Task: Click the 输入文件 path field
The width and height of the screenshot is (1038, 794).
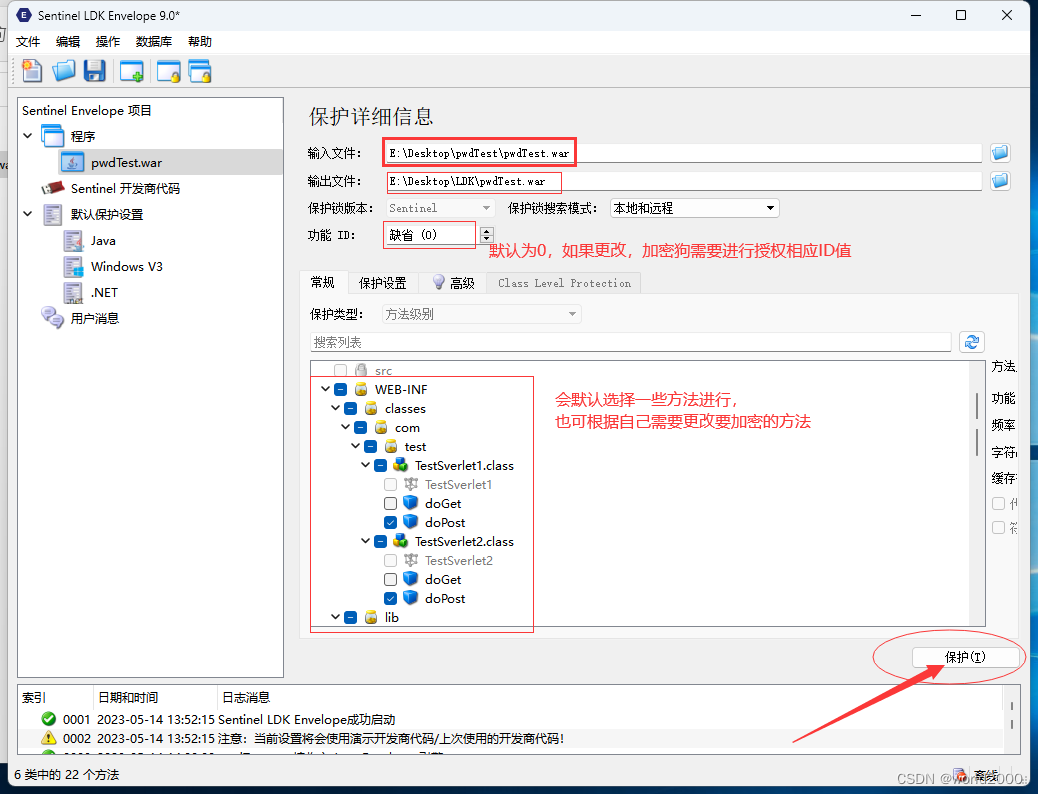Action: [683, 153]
